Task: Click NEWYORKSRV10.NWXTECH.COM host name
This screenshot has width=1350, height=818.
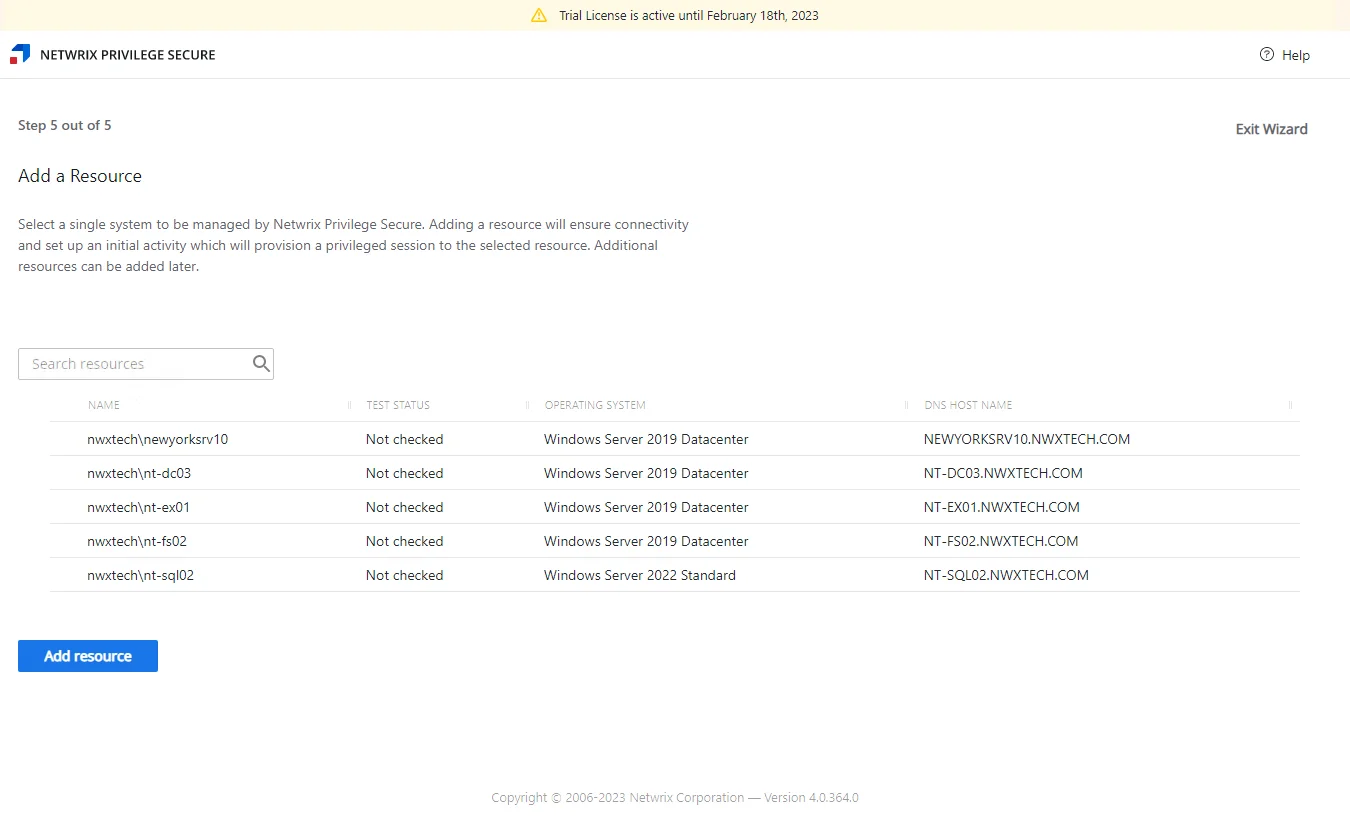Action: (1027, 439)
